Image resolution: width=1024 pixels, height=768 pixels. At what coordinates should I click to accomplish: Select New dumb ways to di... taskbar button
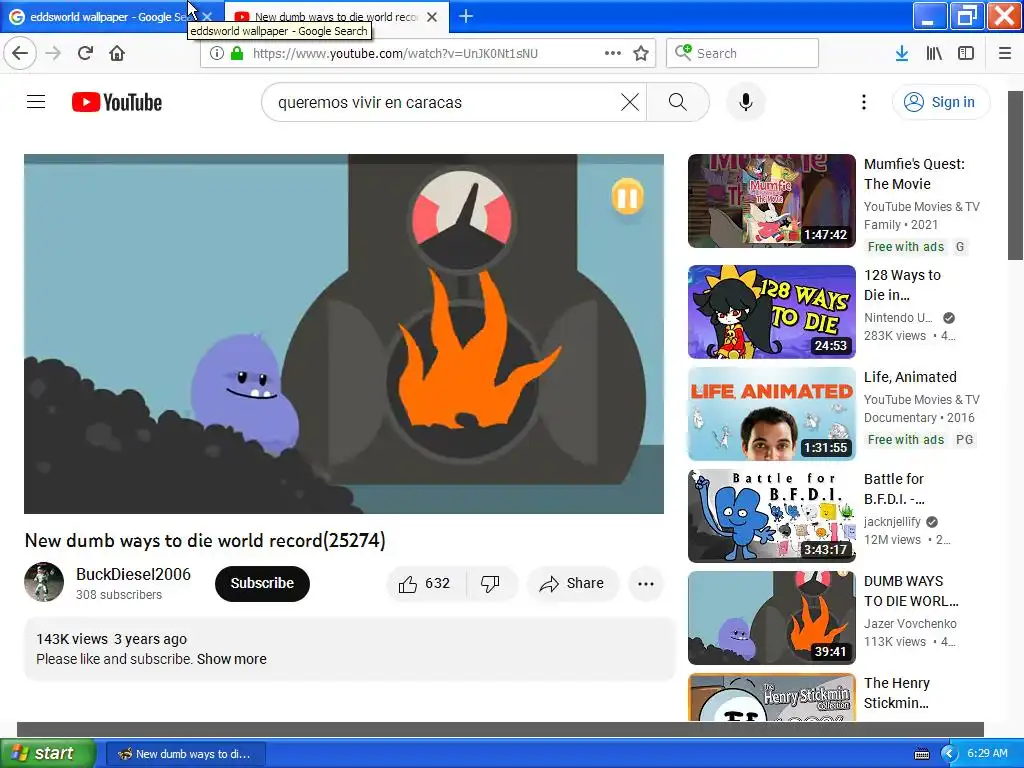185,754
